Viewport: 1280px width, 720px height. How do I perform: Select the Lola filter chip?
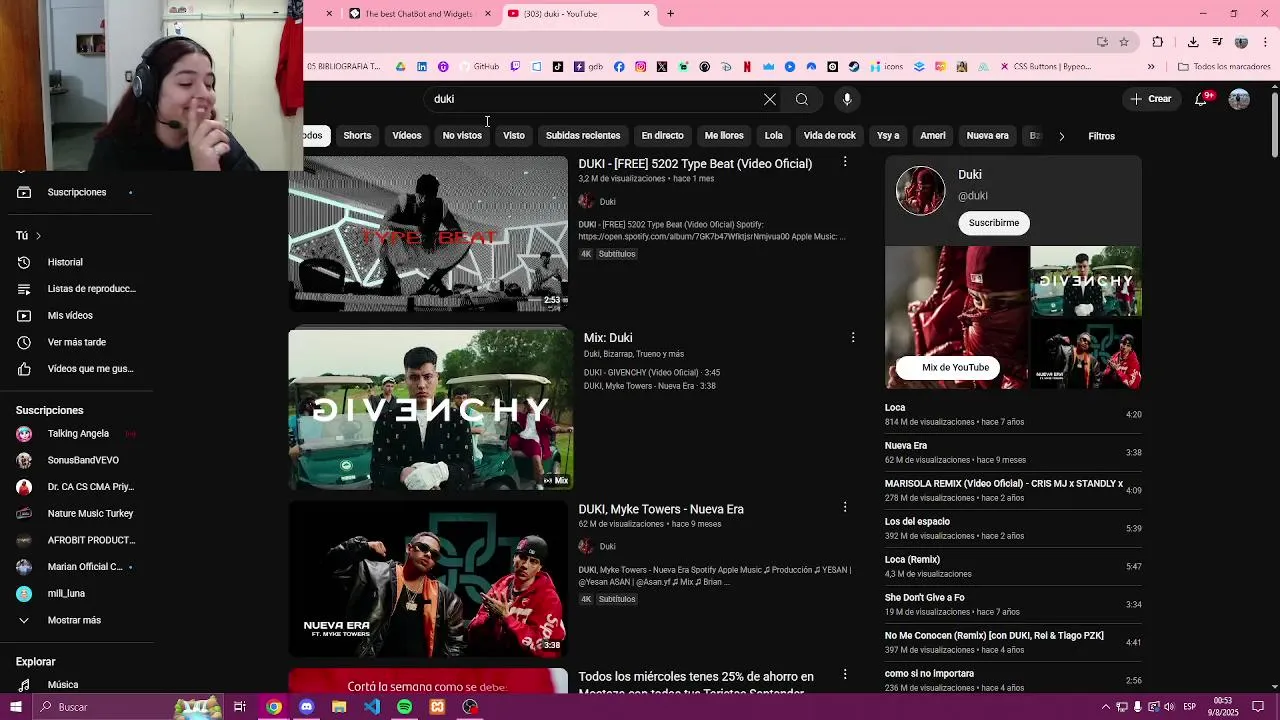774,136
